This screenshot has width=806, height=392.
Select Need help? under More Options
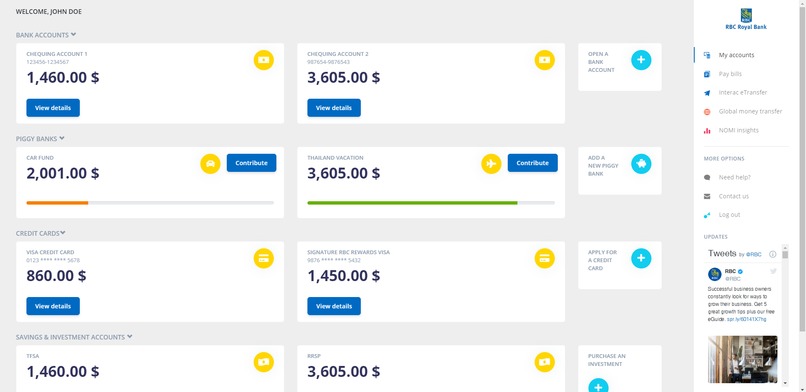[735, 177]
